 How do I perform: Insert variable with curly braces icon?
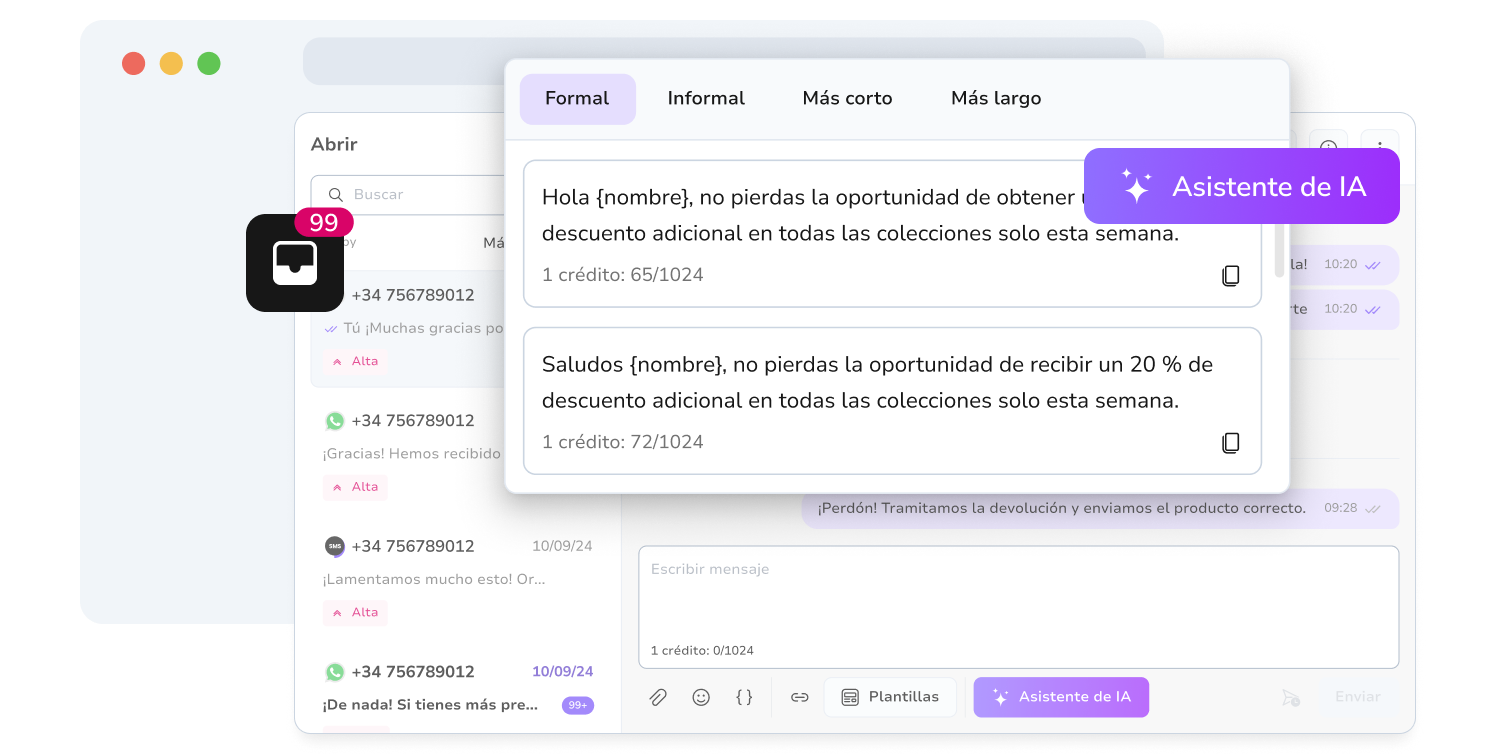744,697
